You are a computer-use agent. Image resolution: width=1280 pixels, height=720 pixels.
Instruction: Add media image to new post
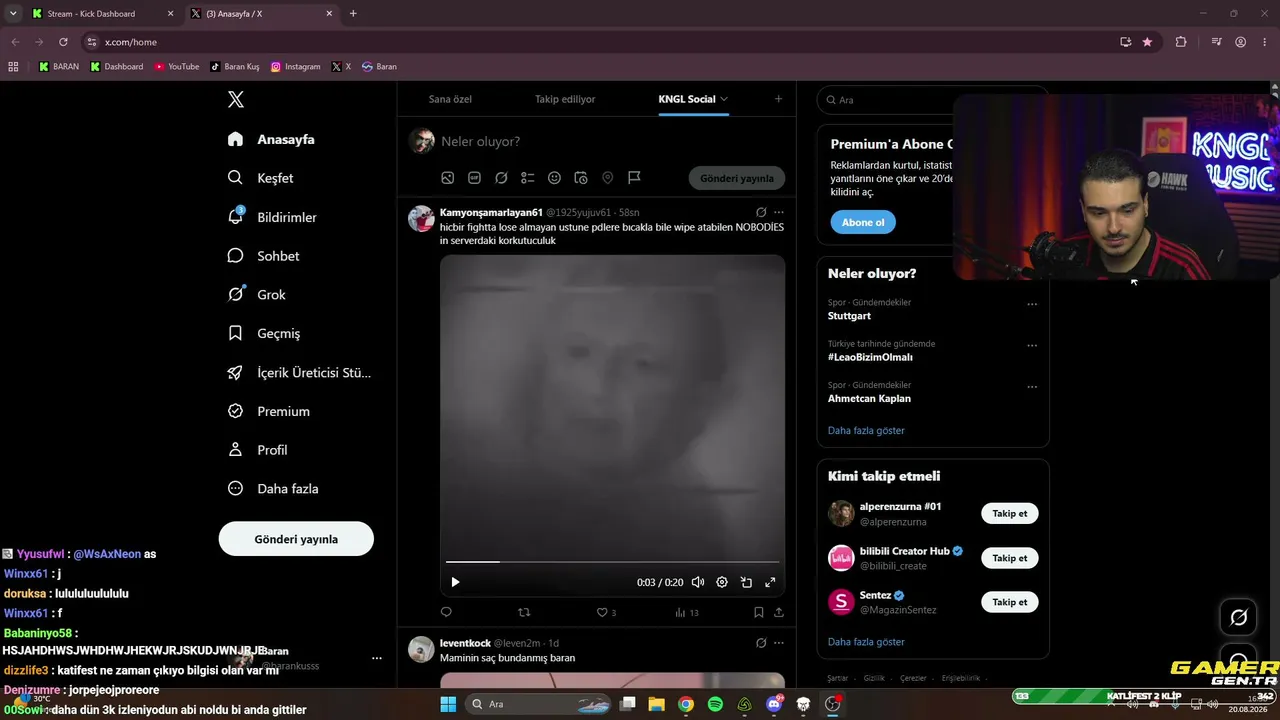[x=448, y=178]
